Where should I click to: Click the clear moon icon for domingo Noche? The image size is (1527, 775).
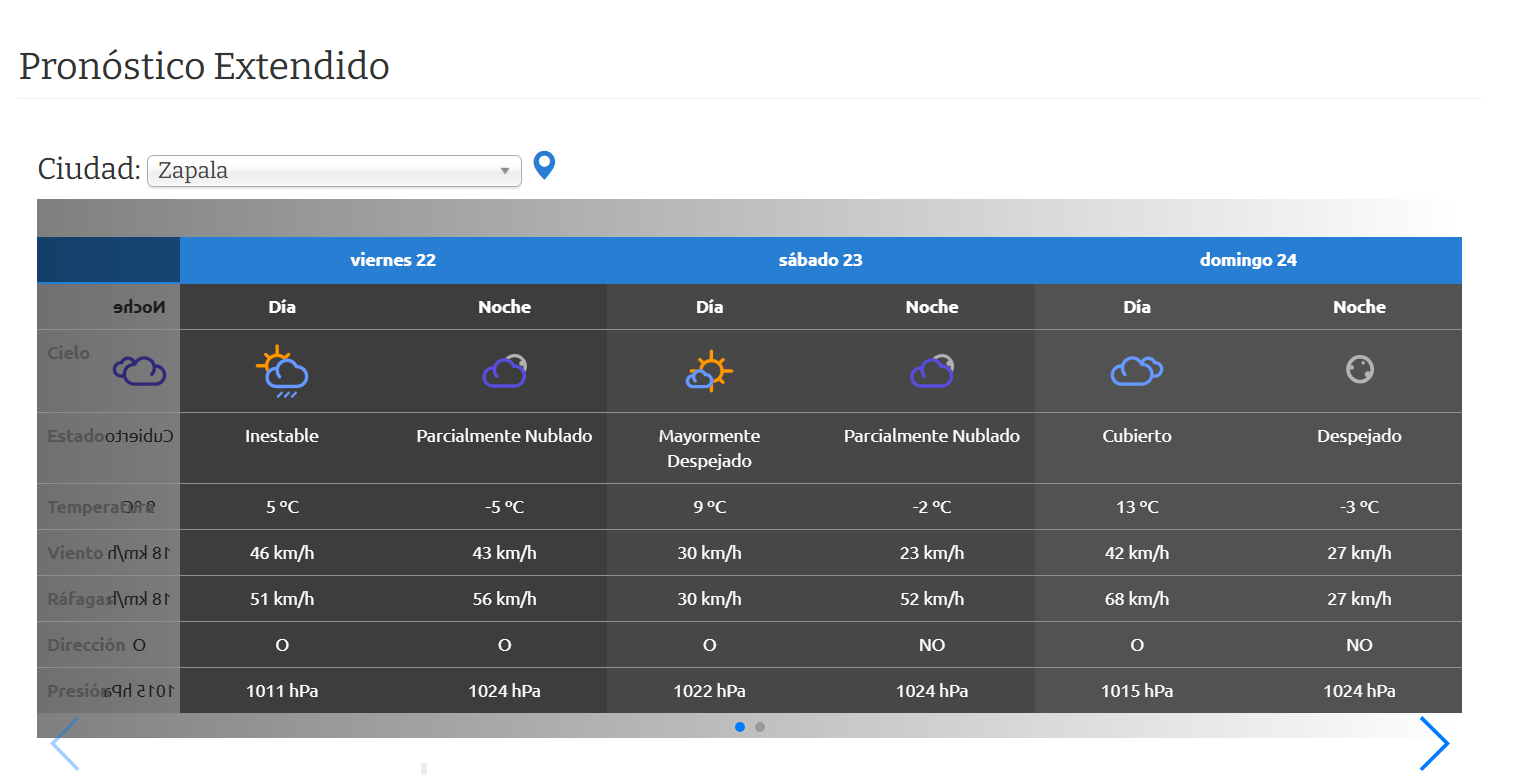(1359, 369)
